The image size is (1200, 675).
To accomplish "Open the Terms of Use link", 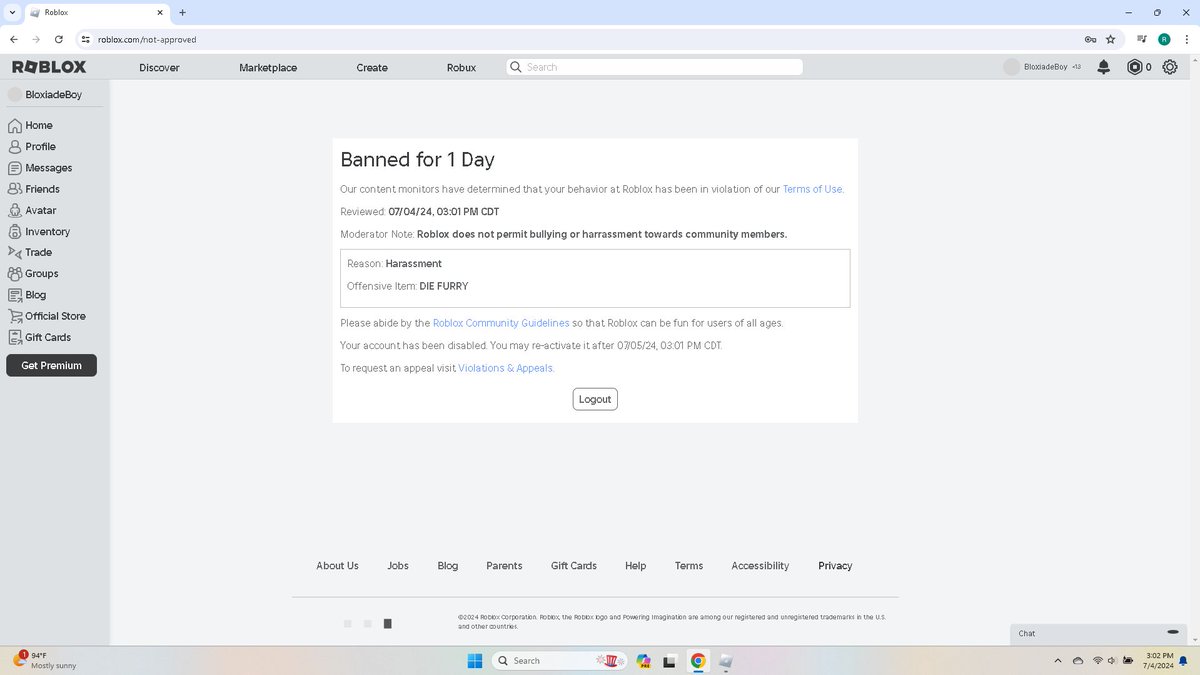I will point(812,189).
